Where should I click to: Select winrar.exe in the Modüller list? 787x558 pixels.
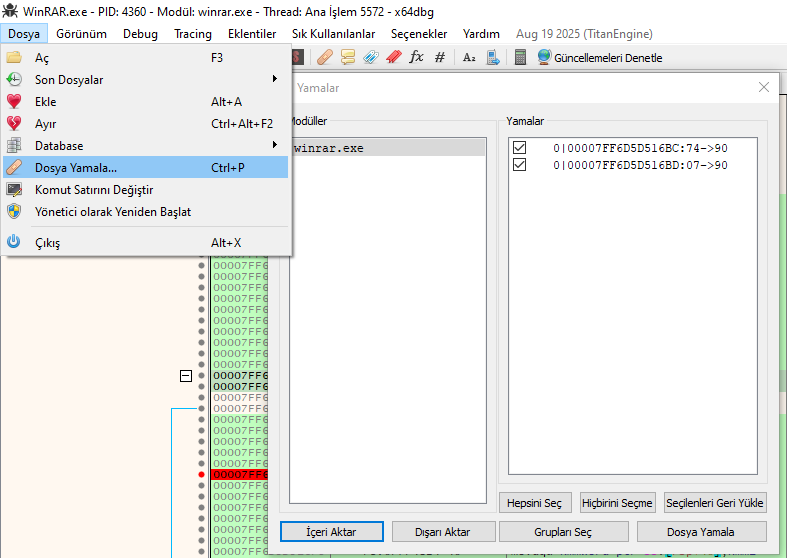coord(388,148)
